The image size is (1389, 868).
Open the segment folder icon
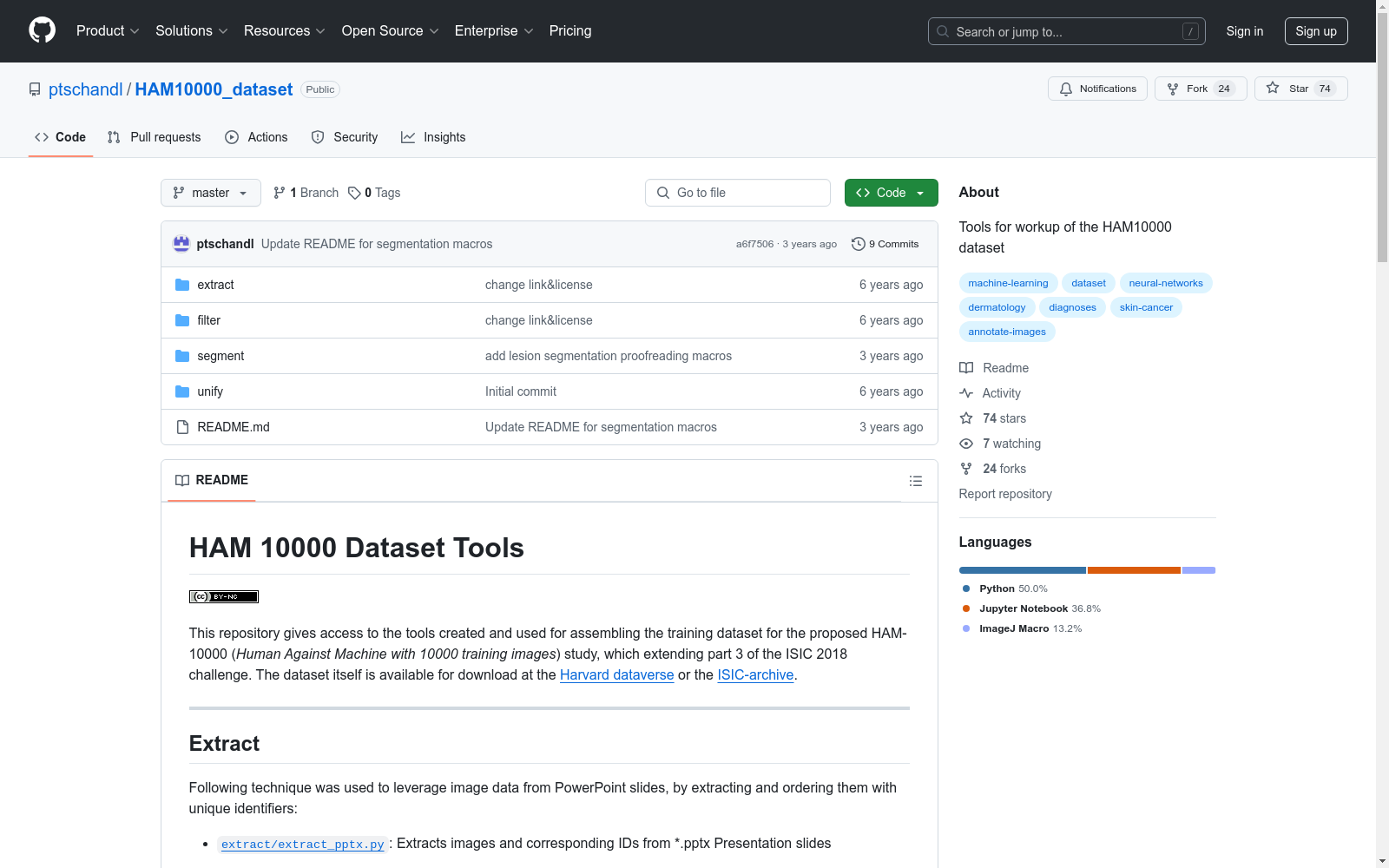(182, 356)
